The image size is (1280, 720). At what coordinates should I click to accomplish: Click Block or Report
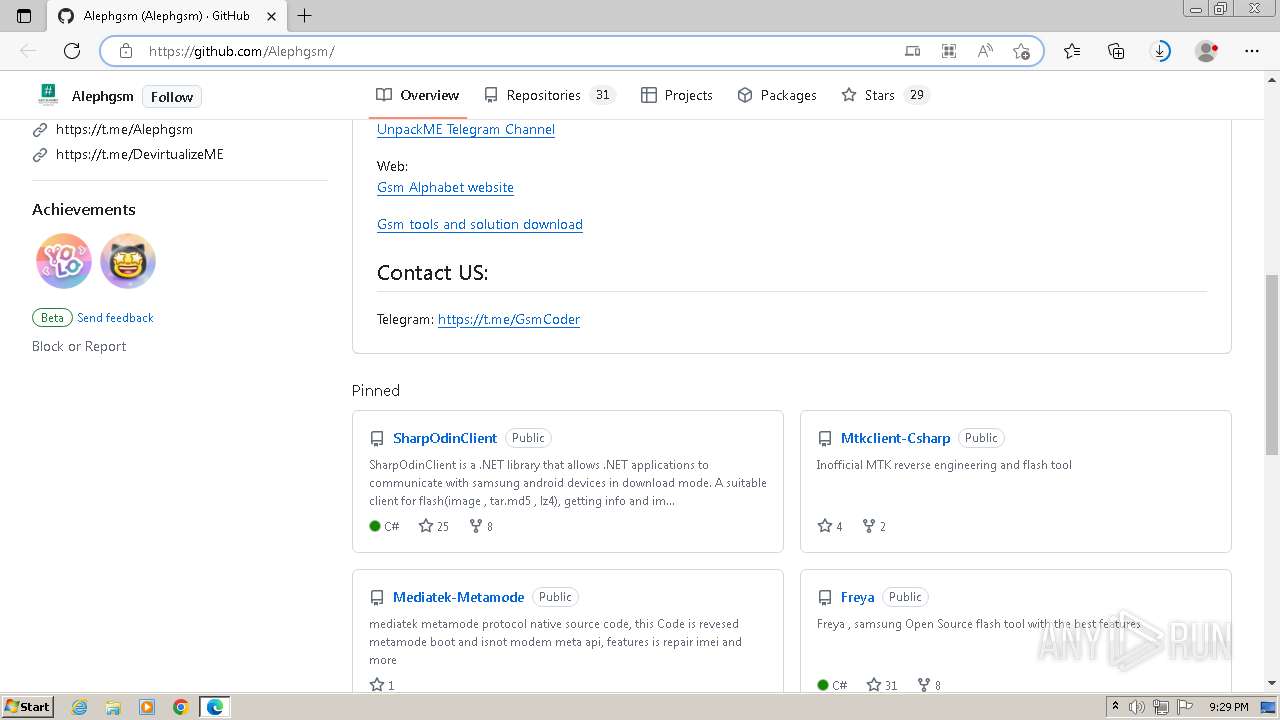79,346
